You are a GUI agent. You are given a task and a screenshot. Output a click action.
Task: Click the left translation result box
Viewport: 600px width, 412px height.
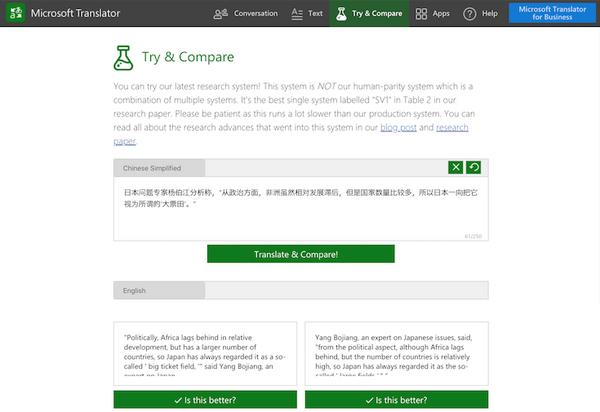(205, 355)
